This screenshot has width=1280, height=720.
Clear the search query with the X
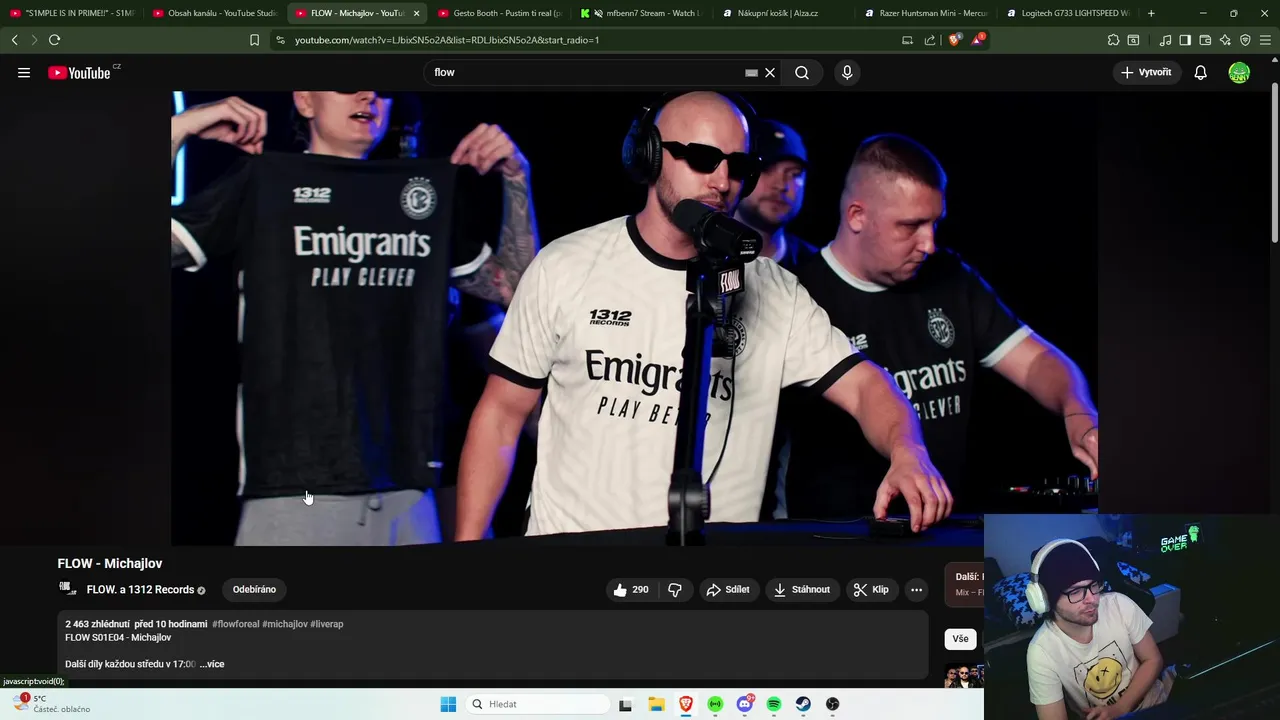770,72
